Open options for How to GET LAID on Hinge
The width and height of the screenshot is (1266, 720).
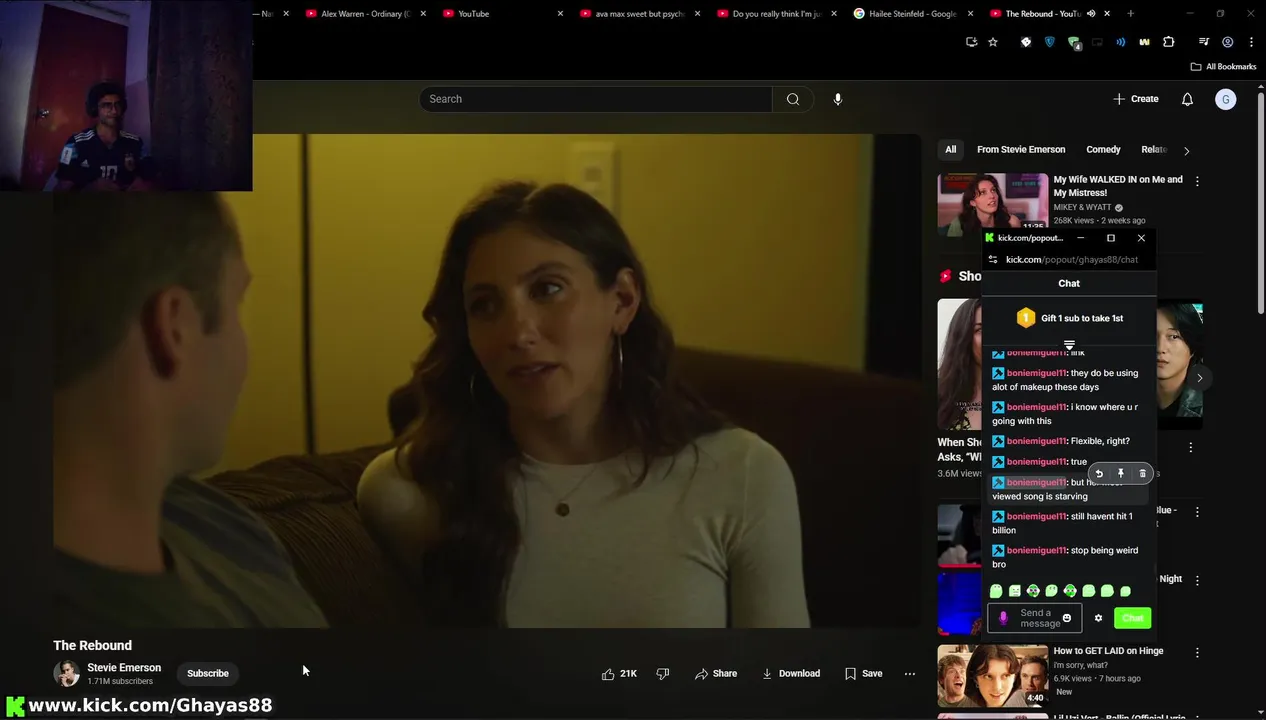pyautogui.click(x=1197, y=652)
